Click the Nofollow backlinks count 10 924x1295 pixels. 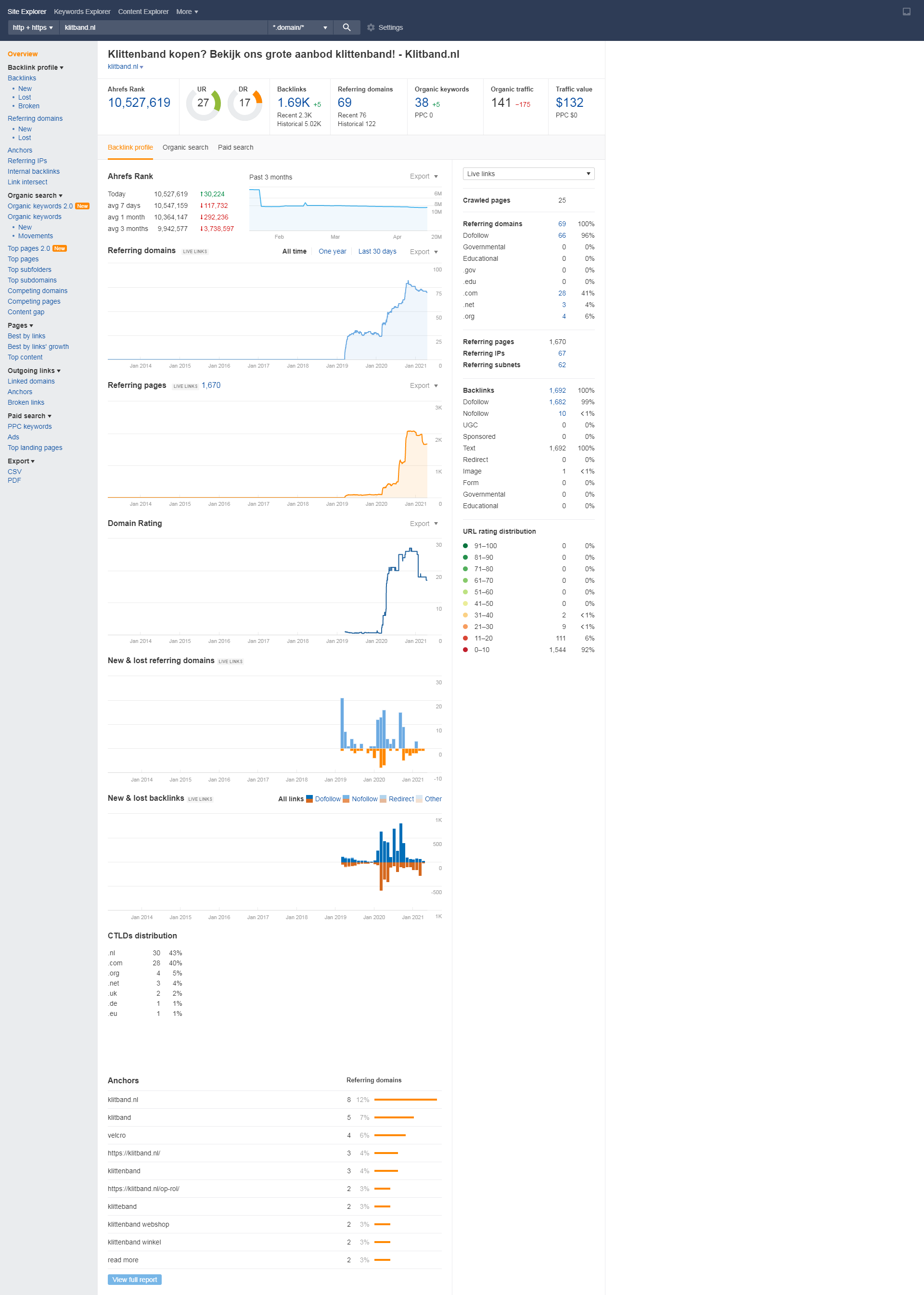click(562, 414)
